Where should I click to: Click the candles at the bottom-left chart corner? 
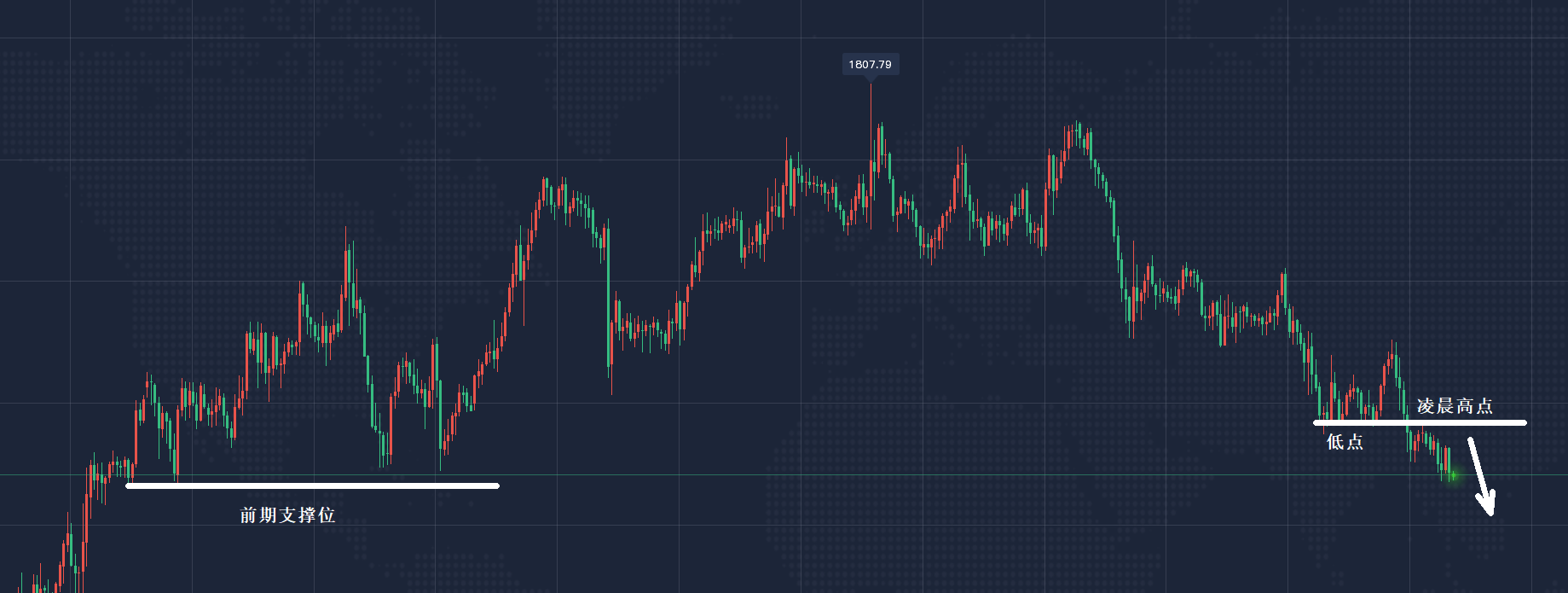pyautogui.click(x=43, y=580)
